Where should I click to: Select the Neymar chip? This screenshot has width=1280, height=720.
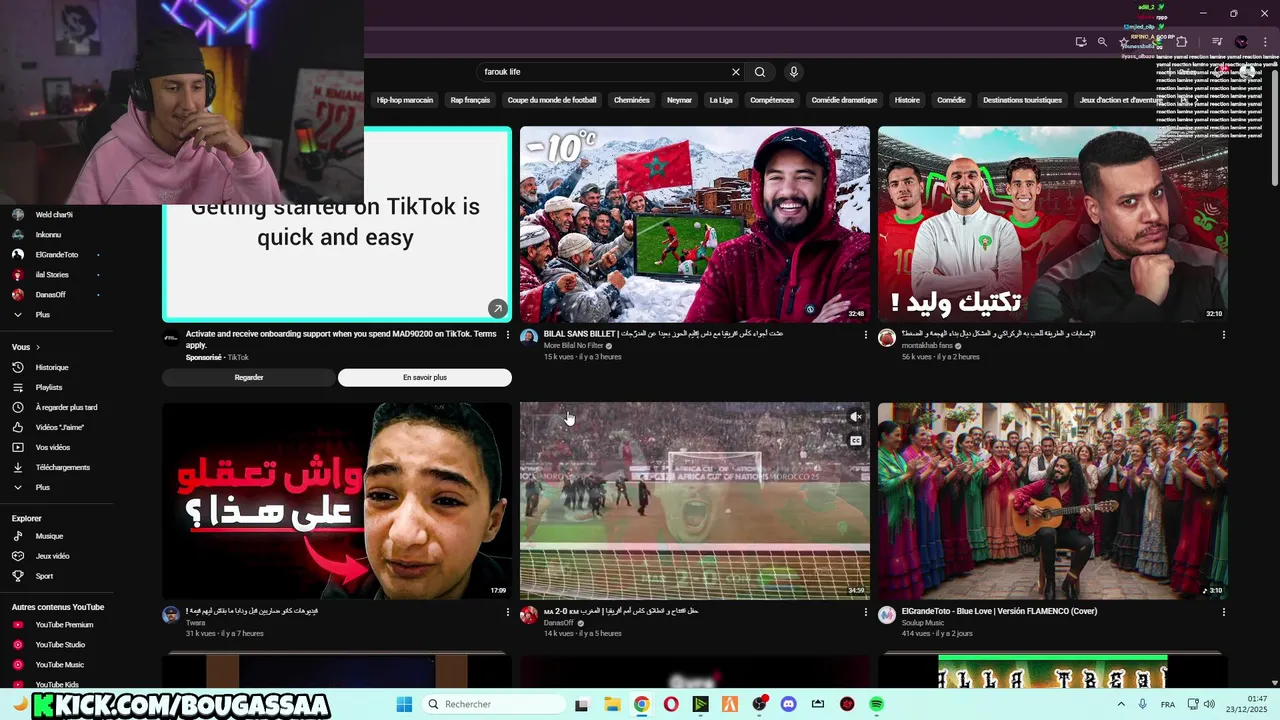[680, 100]
